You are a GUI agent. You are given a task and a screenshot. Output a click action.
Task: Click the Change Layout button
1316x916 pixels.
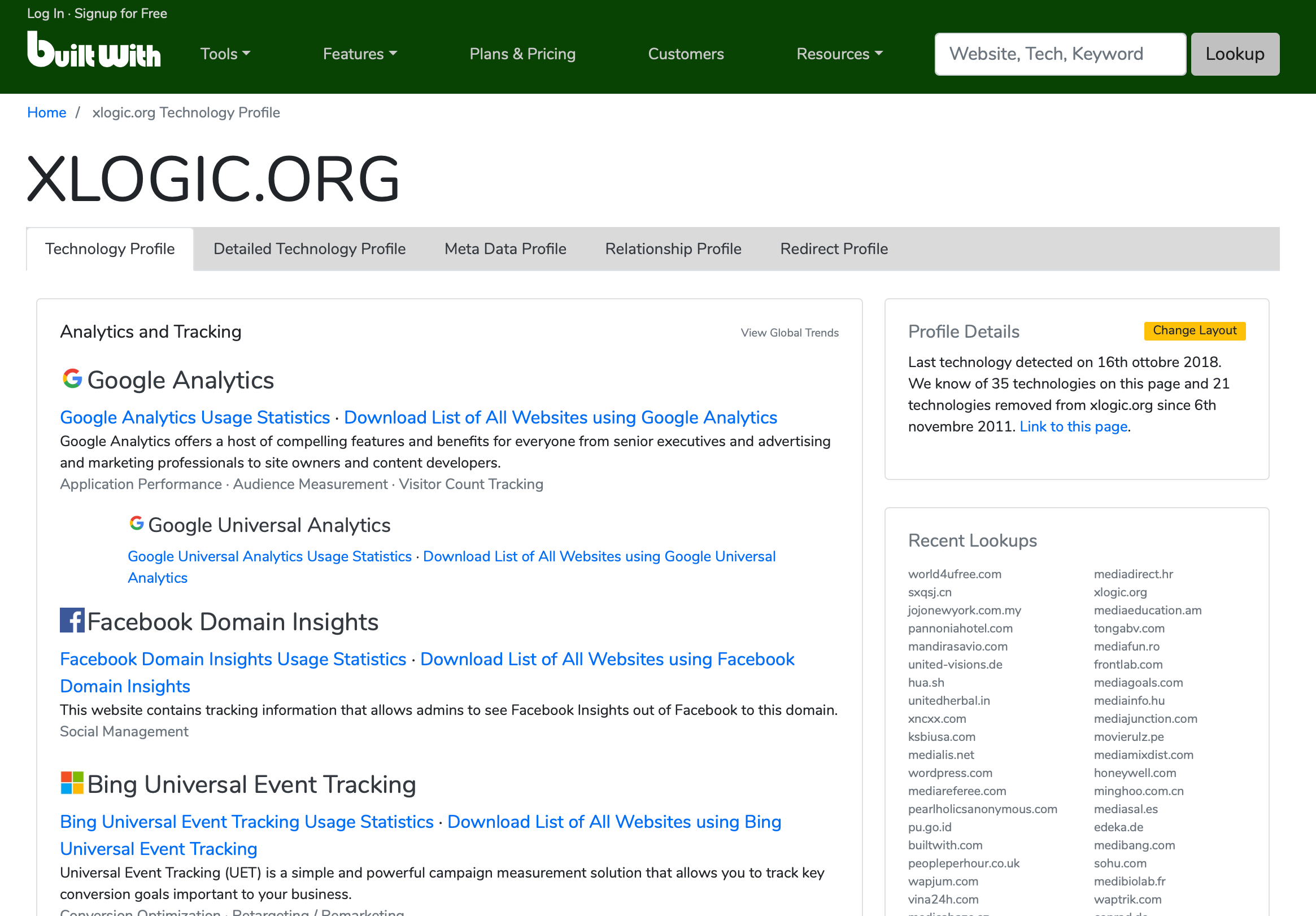(1195, 331)
